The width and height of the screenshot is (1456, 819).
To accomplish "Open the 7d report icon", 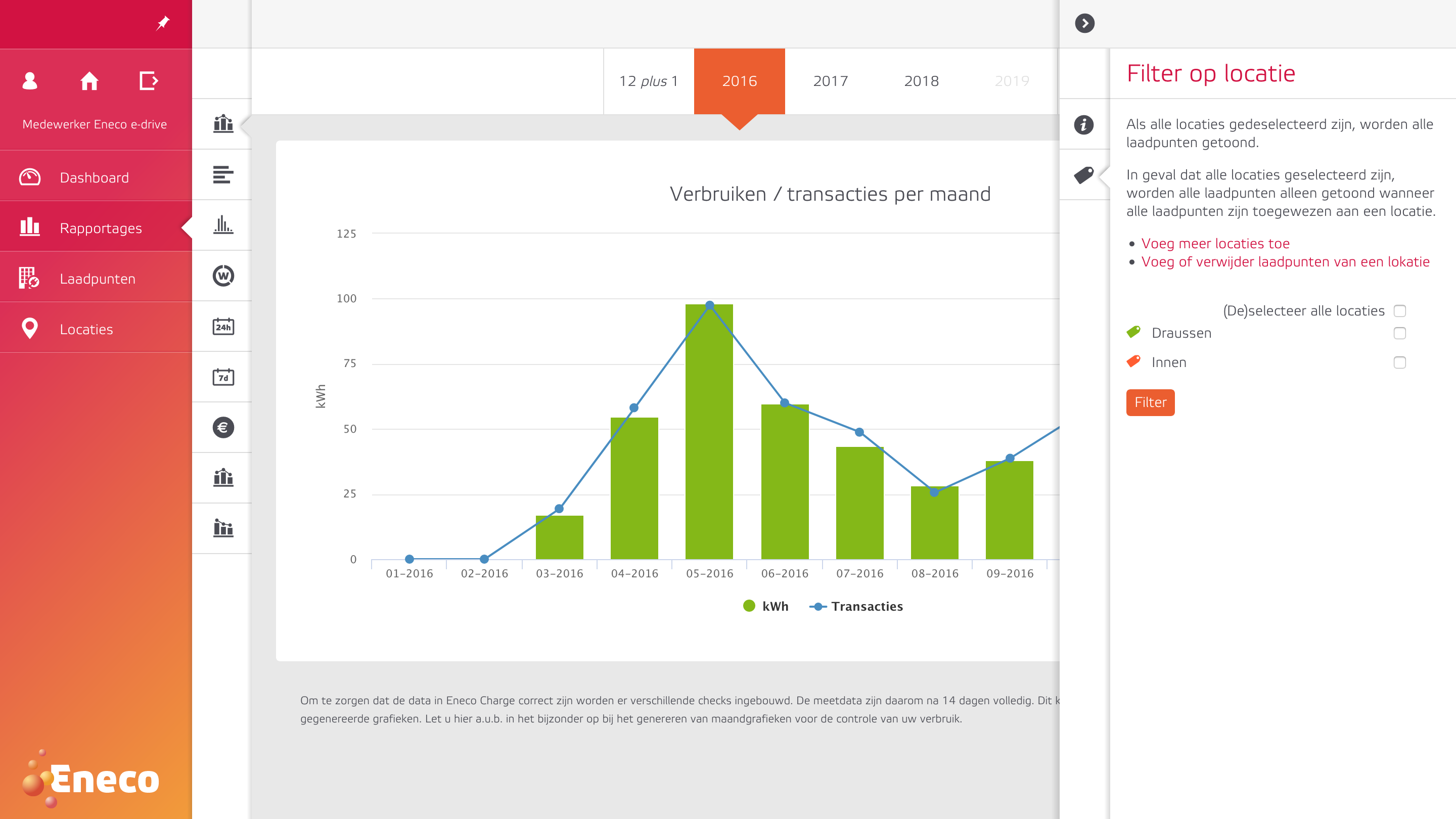I will click(223, 377).
